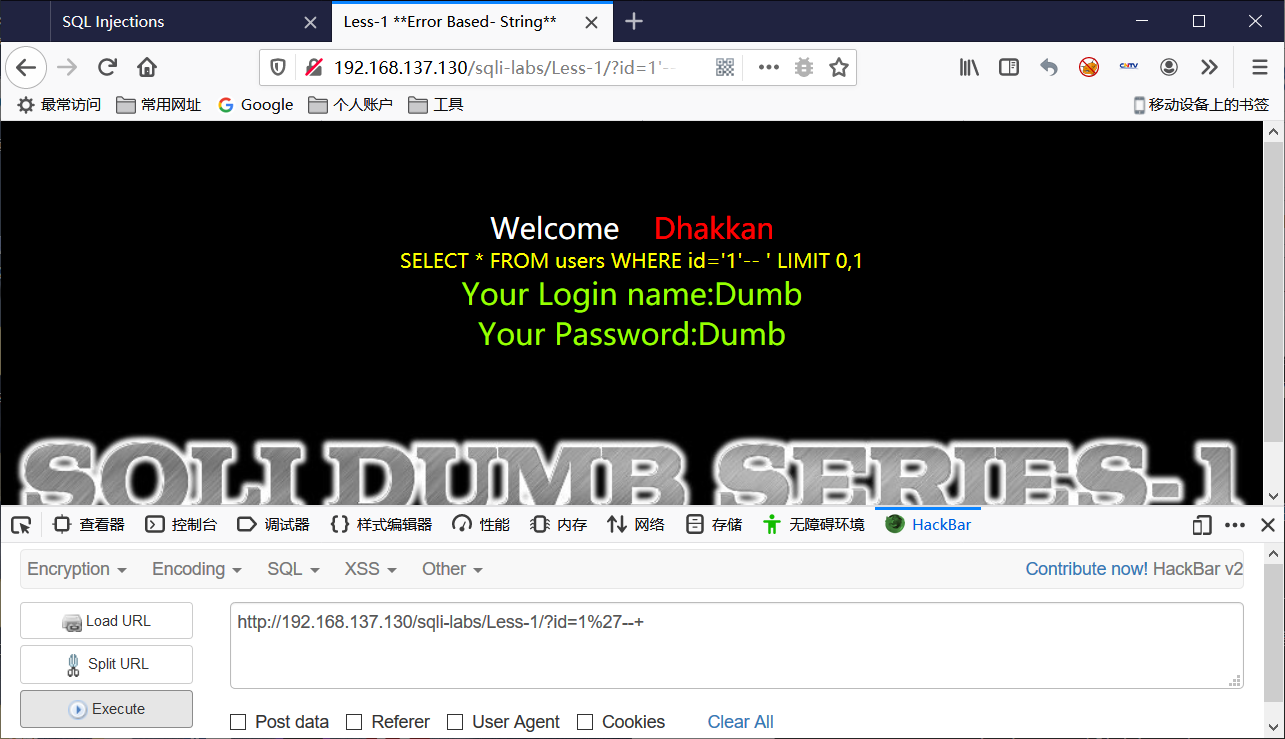
Task: Expand the Encryption dropdown
Action: tap(77, 569)
